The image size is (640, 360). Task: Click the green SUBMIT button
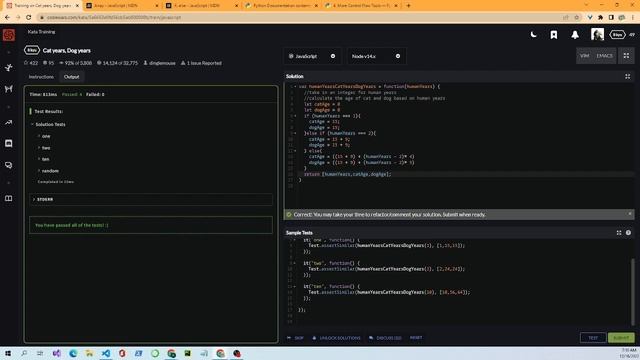(621, 338)
